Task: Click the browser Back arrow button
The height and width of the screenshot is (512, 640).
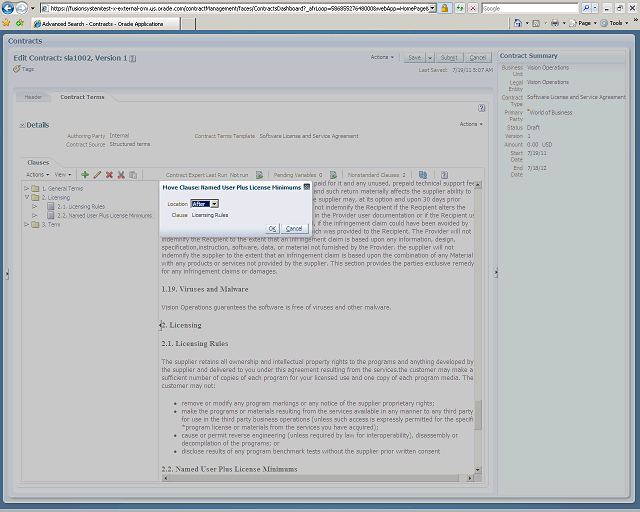Action: [7, 8]
